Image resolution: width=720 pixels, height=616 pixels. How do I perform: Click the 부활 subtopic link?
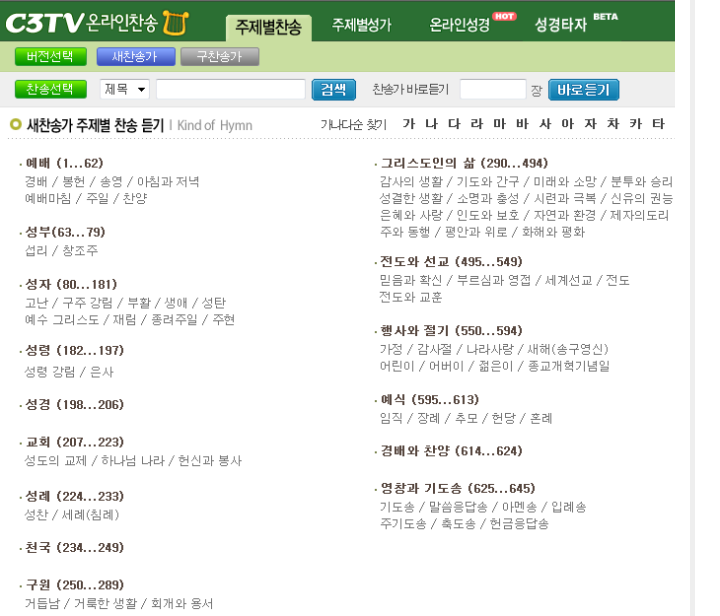point(139,303)
